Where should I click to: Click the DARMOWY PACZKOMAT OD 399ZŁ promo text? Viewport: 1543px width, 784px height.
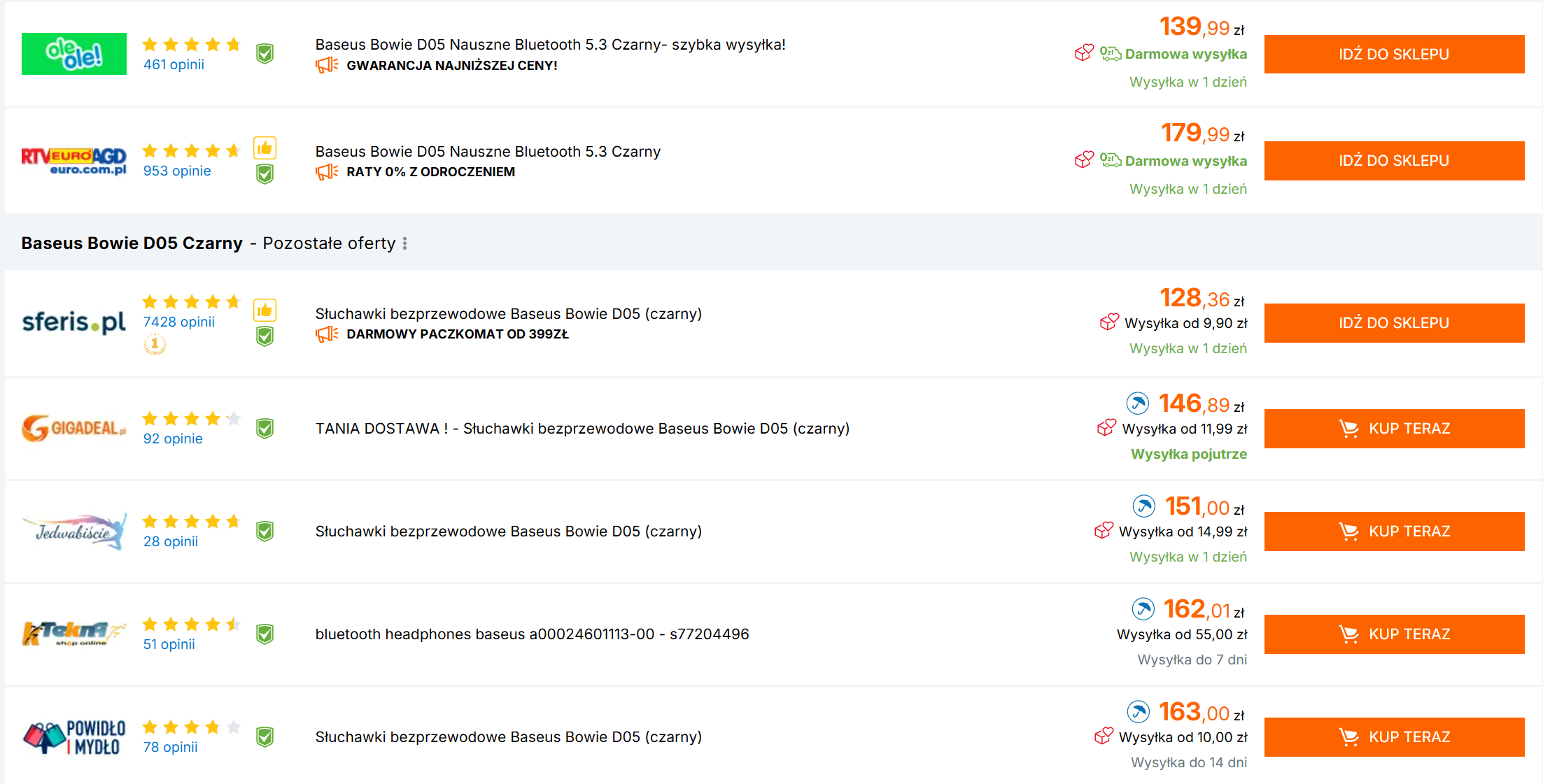coord(458,334)
